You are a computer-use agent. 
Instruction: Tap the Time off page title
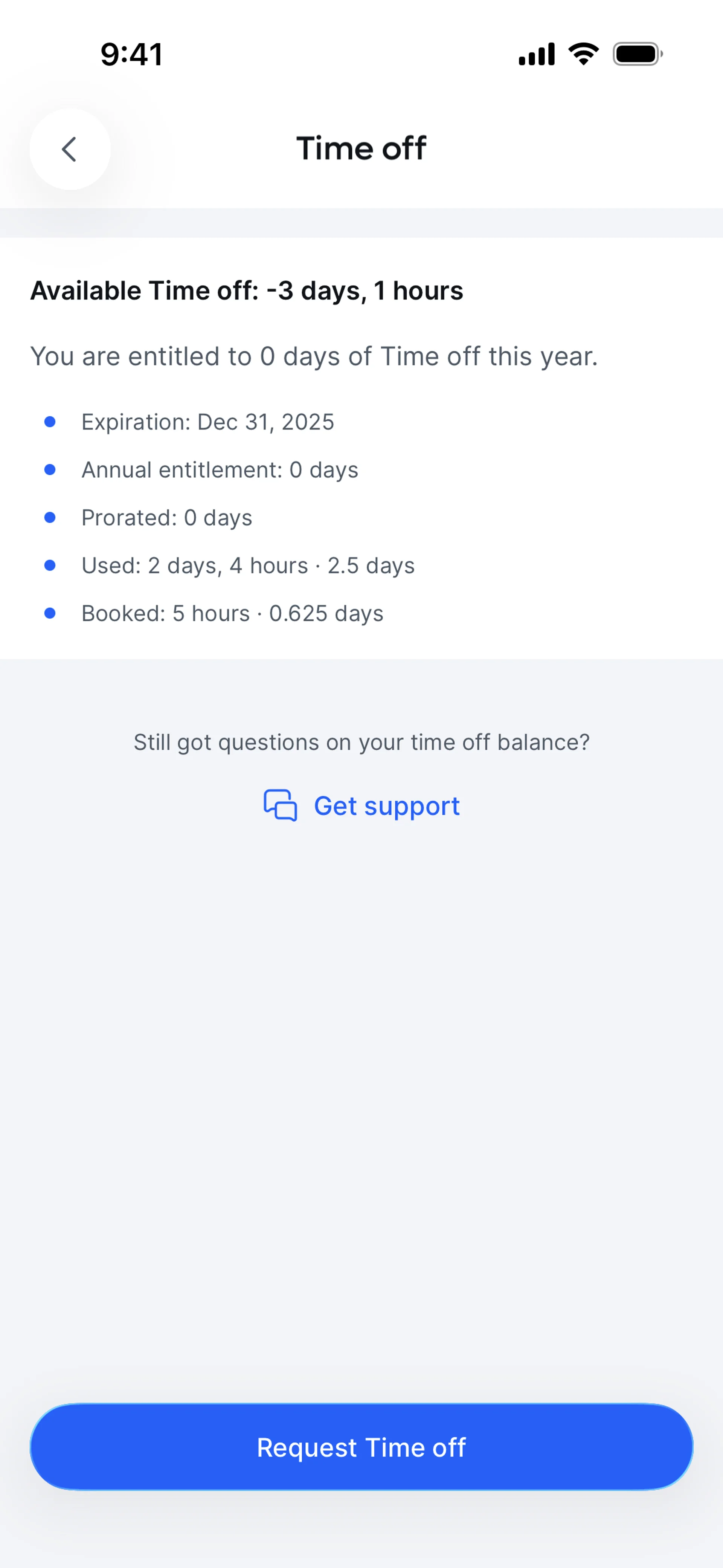(361, 148)
